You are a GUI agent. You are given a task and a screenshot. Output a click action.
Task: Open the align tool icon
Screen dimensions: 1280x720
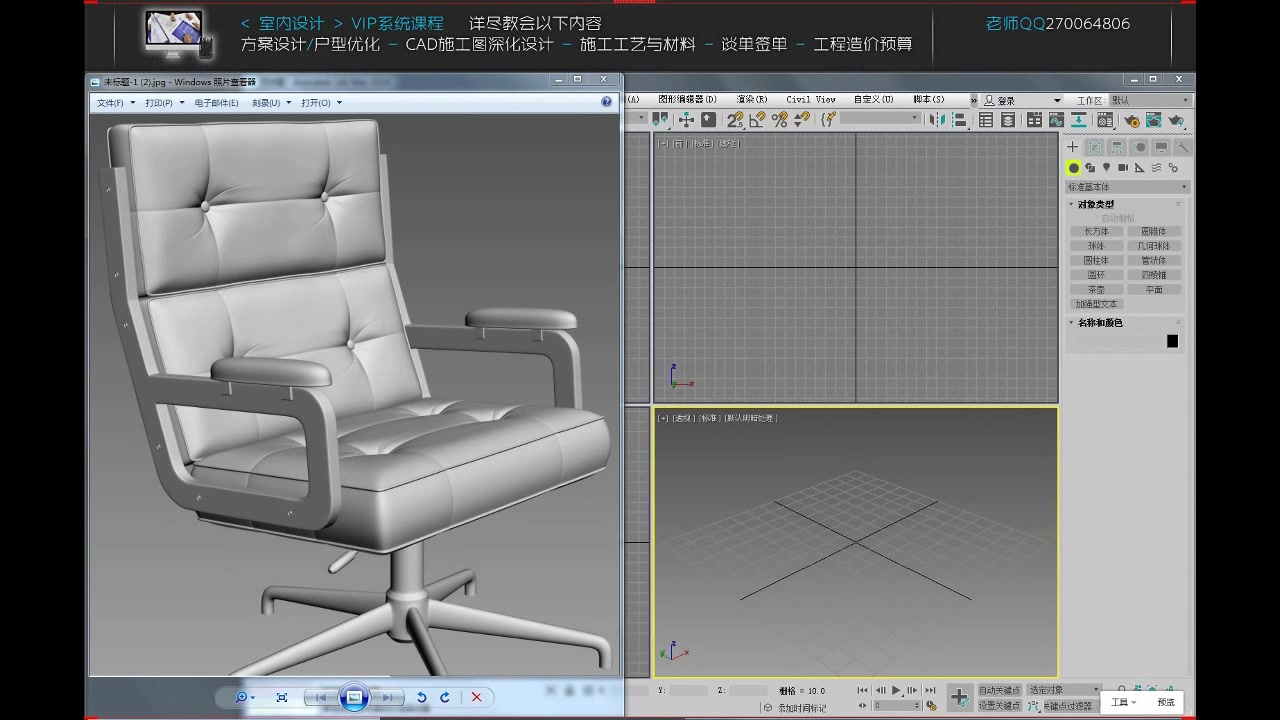[959, 119]
